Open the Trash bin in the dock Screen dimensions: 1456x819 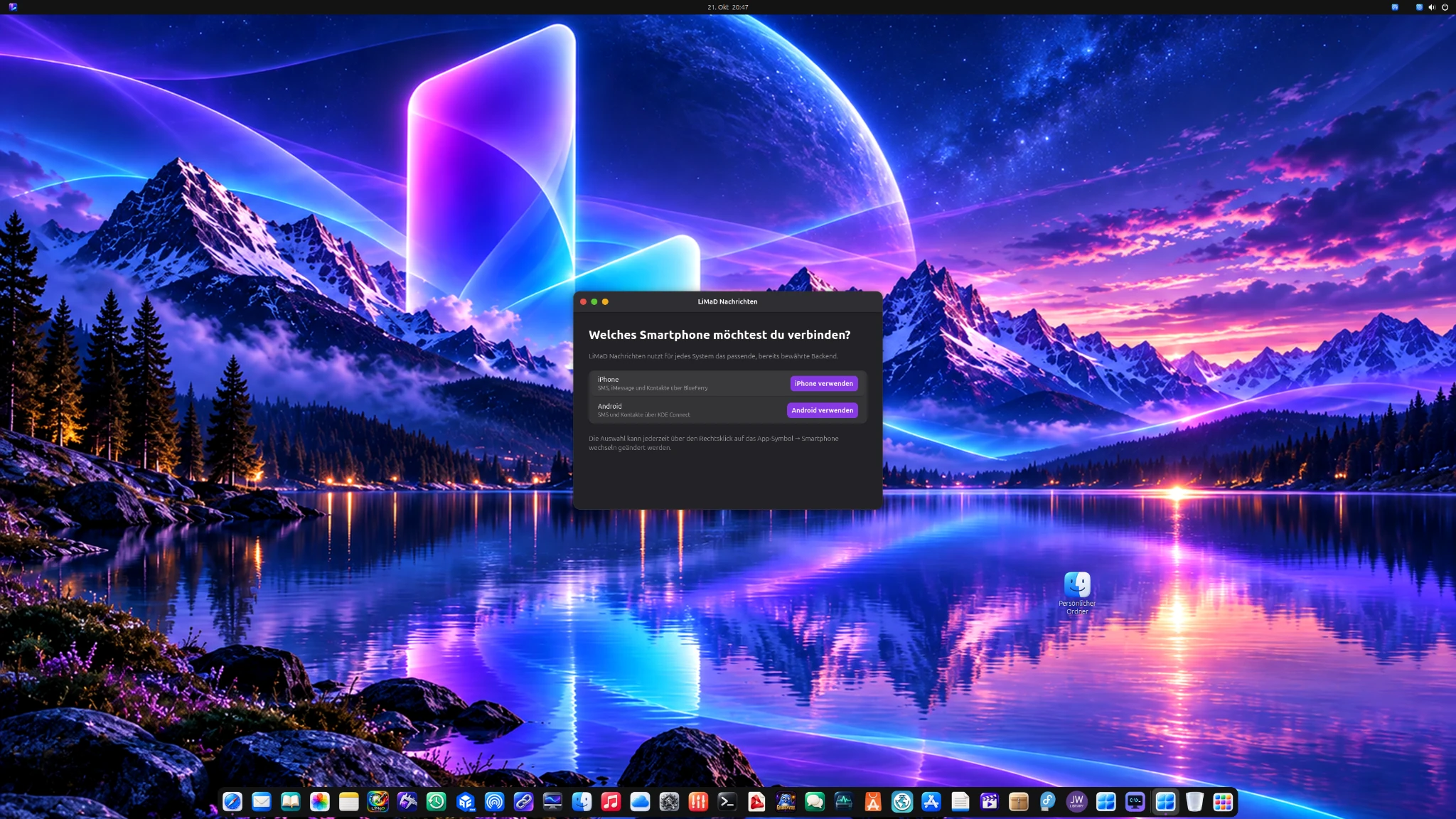pyautogui.click(x=1194, y=802)
